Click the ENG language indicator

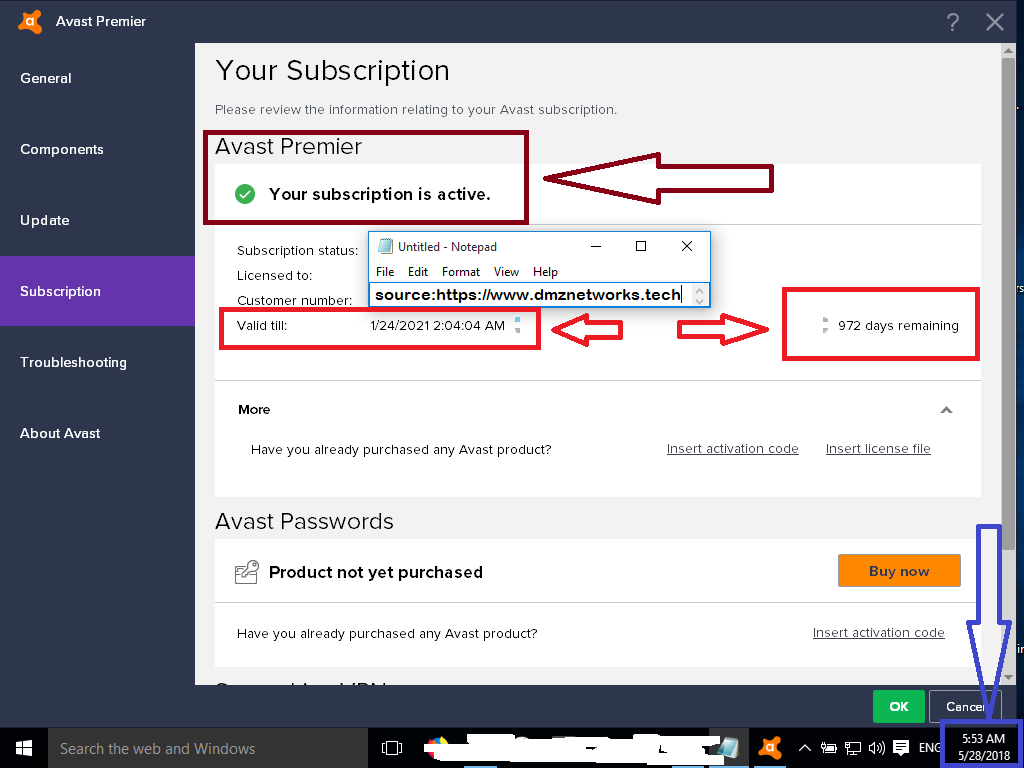tap(929, 748)
